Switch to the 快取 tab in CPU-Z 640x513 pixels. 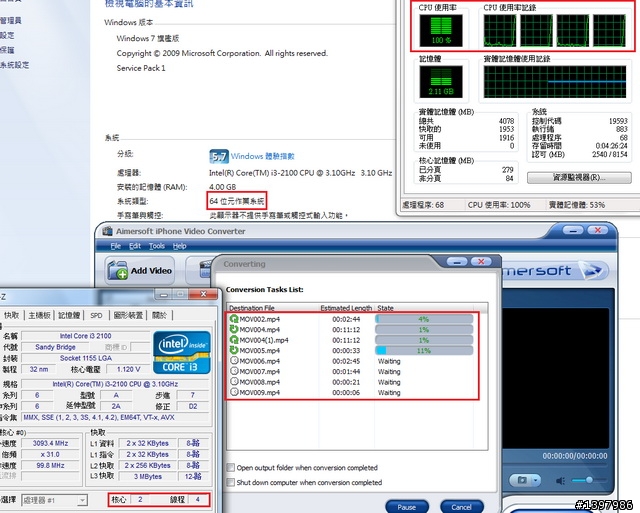11,315
